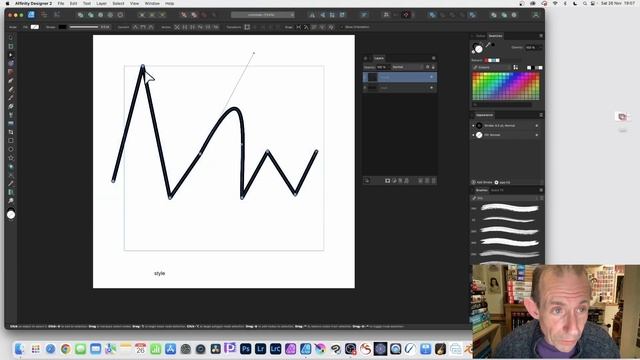Open the File menu

click(61, 3)
